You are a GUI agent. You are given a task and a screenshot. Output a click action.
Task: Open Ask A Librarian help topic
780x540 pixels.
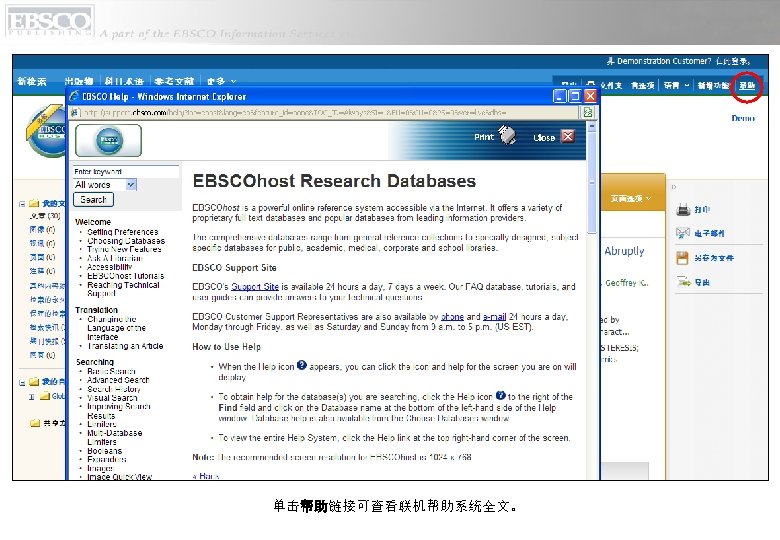[114, 258]
